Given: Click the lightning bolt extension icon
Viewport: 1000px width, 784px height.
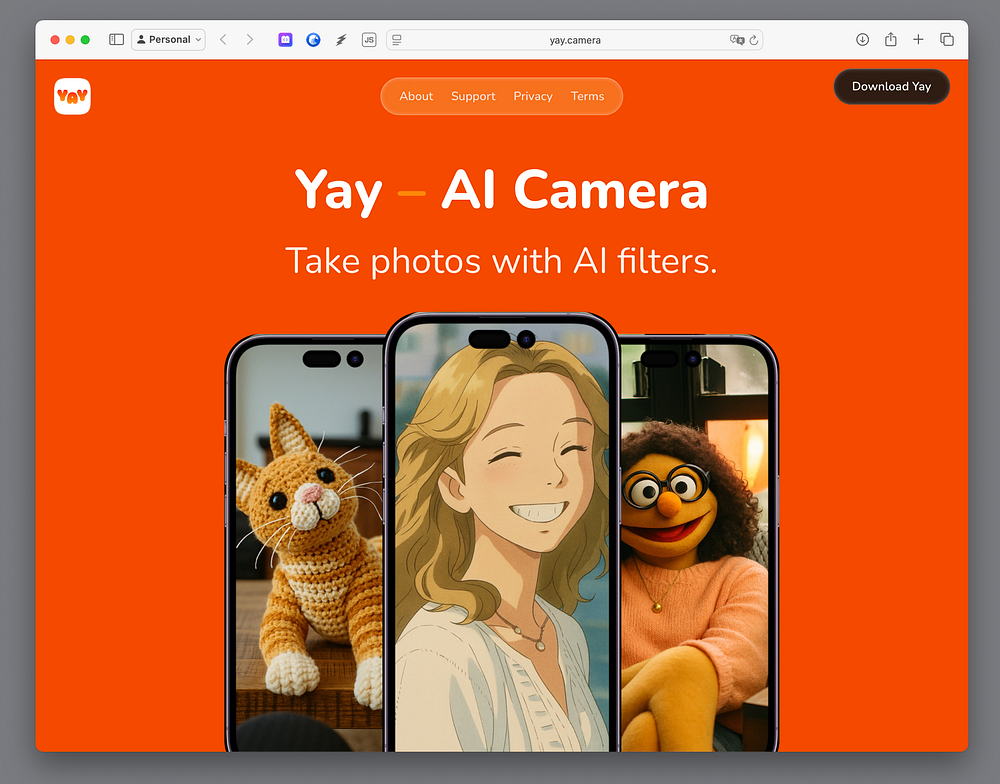Looking at the screenshot, I should [341, 40].
